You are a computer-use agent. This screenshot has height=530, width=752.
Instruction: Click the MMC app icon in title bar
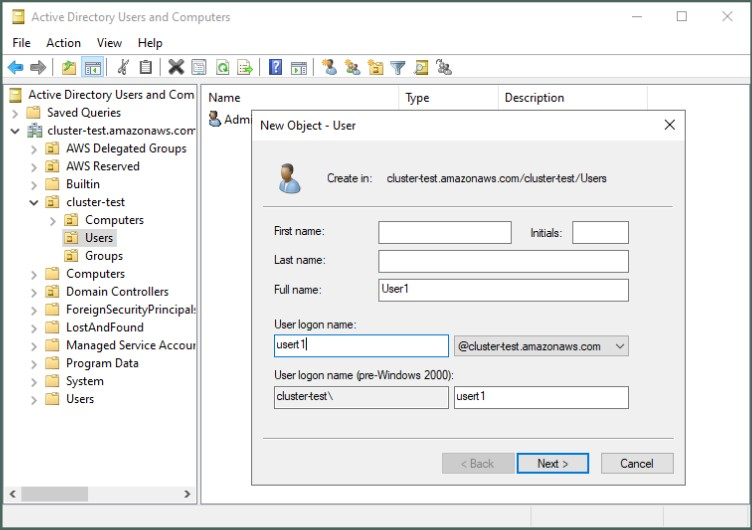tap(18, 17)
